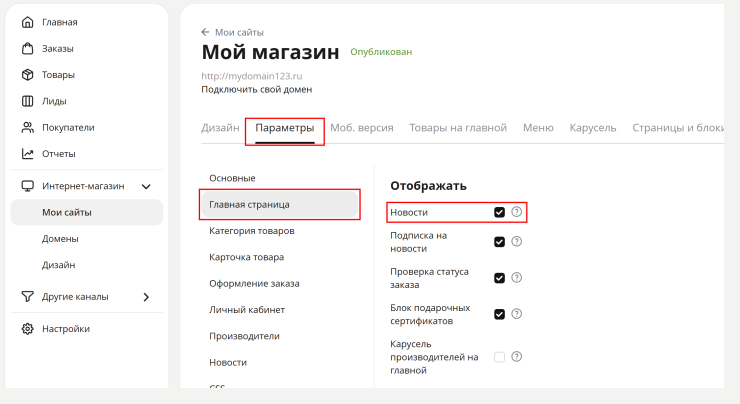The height and width of the screenshot is (404, 740).
Task: Switch to the Моб. версия tab
Action: [x=362, y=128]
